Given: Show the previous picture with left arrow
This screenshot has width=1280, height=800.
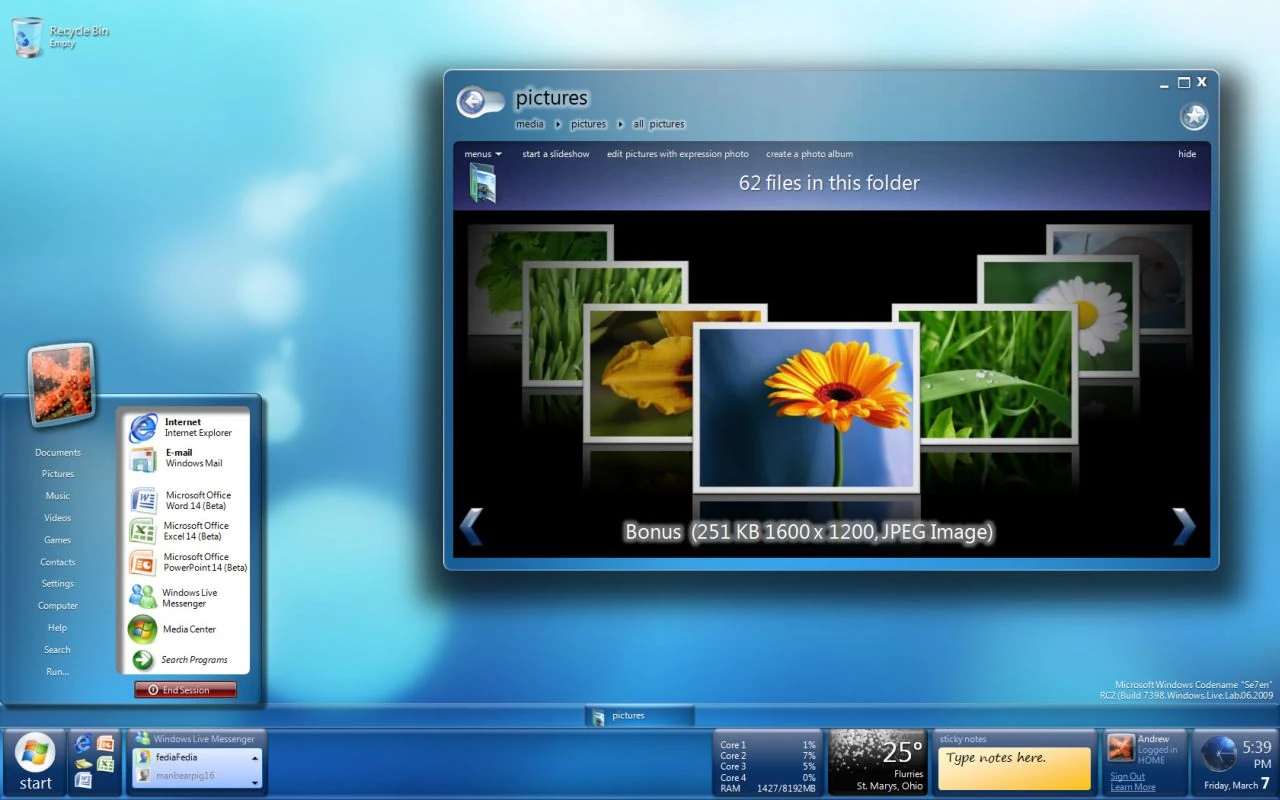Looking at the screenshot, I should coord(471,526).
